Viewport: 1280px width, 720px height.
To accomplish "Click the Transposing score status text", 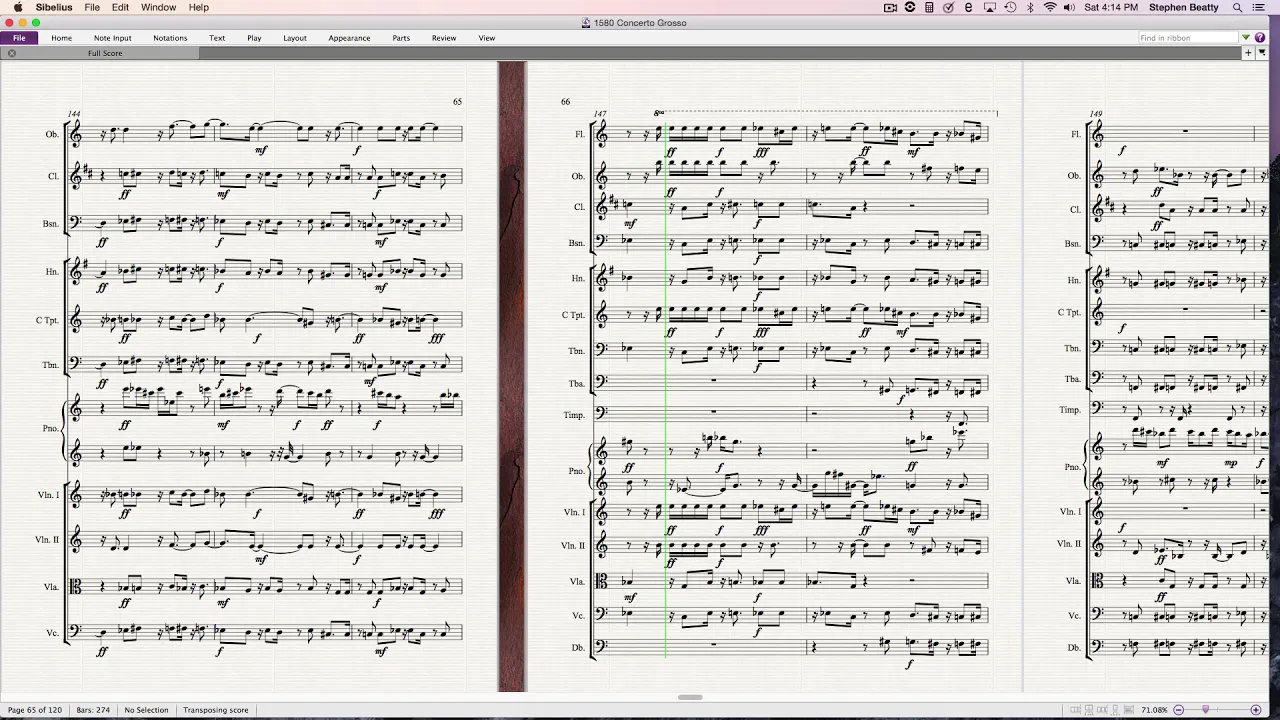I will pos(215,710).
